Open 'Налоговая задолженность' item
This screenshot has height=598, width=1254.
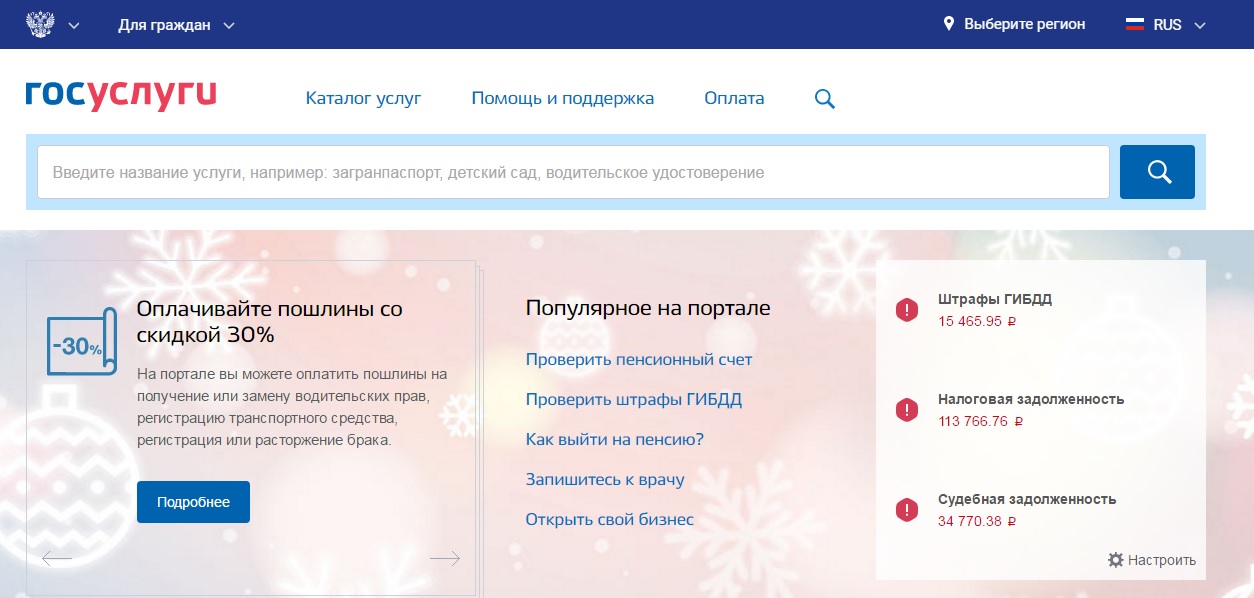pyautogui.click(x=1031, y=399)
